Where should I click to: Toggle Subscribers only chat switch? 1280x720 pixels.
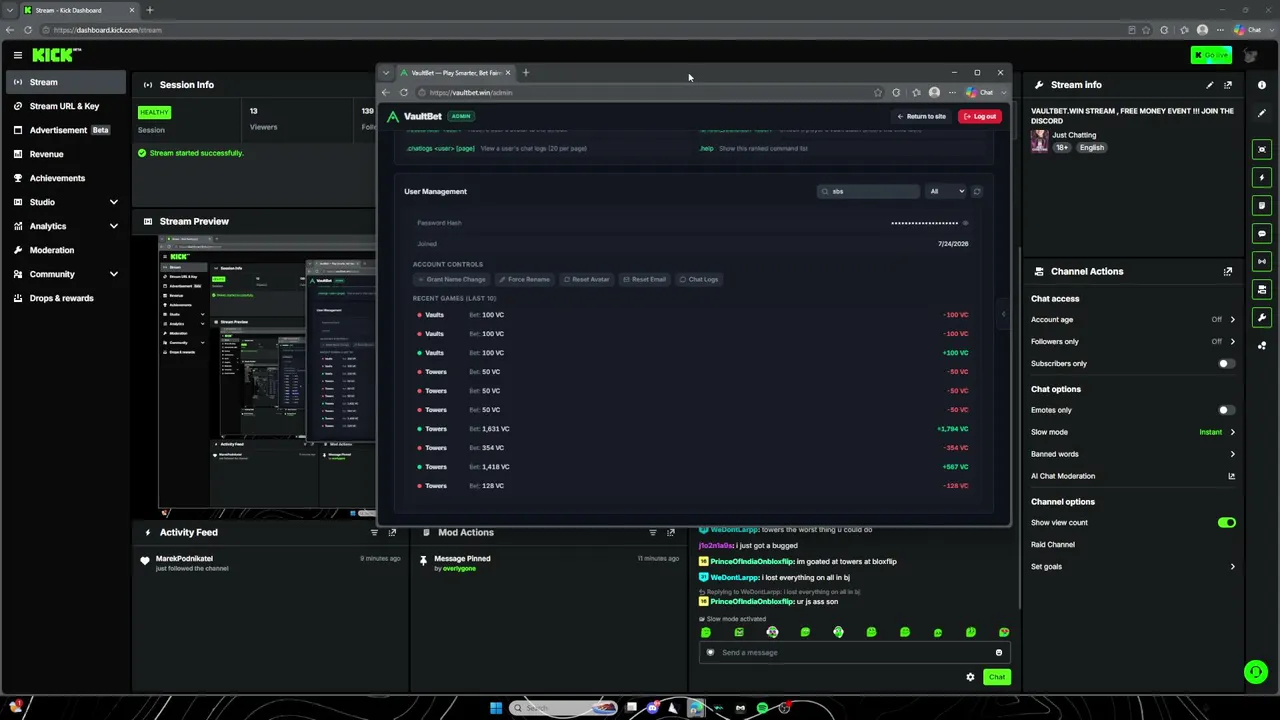pos(1226,364)
